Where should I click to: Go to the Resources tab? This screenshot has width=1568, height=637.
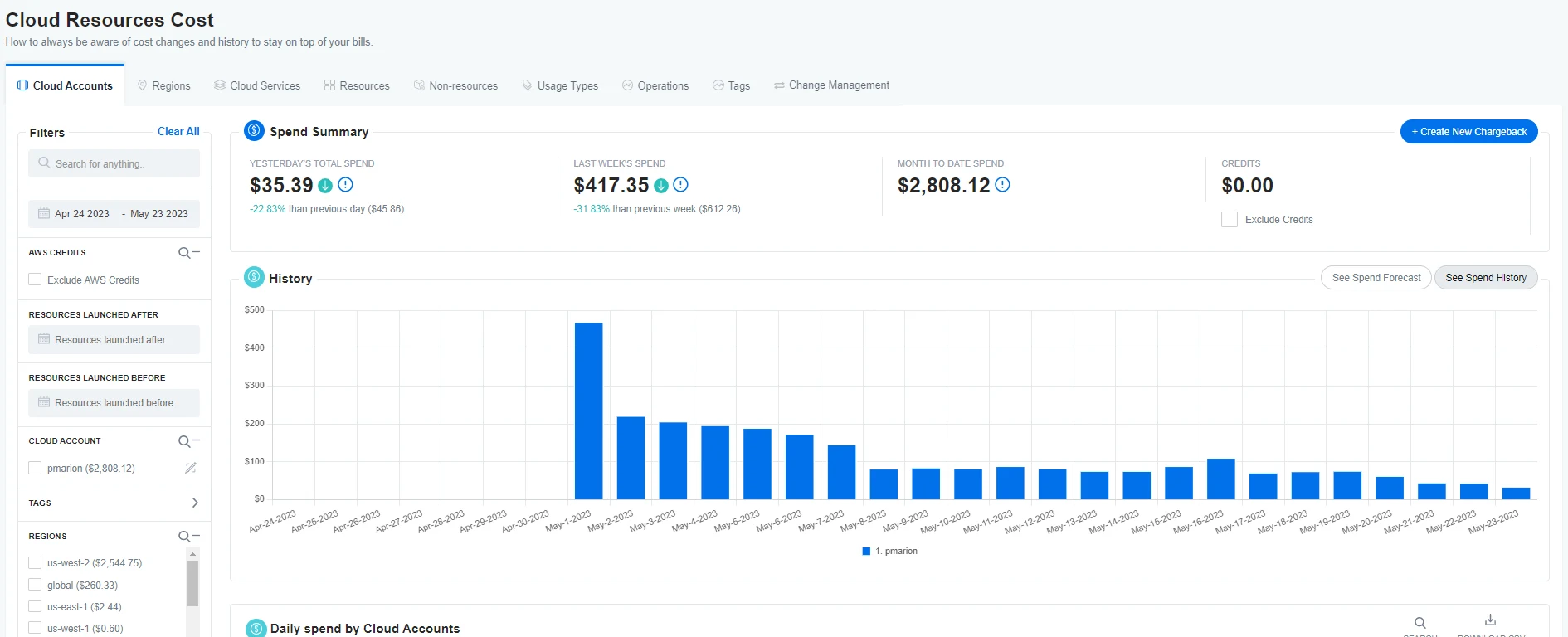(x=357, y=85)
